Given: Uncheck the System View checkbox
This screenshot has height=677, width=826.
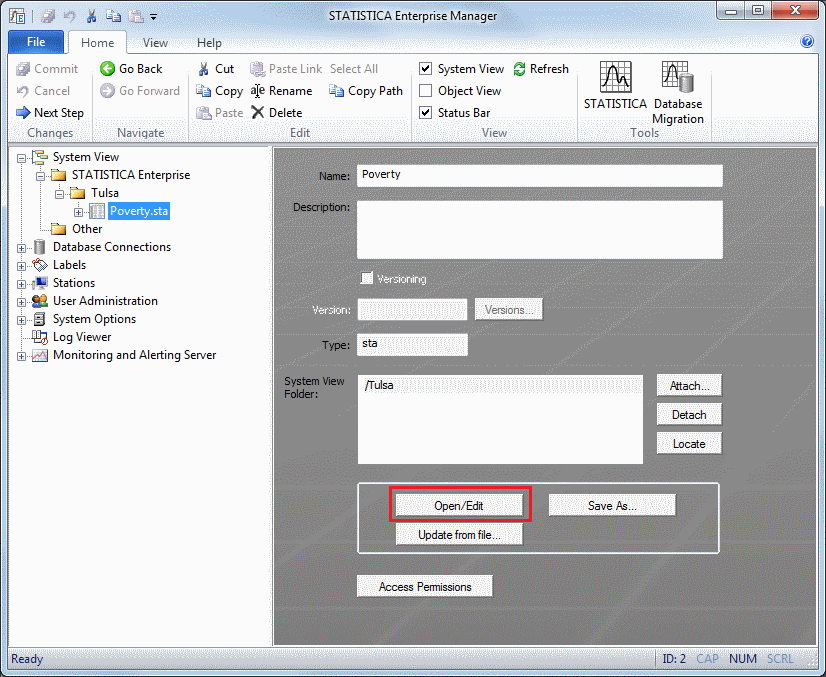Looking at the screenshot, I should pyautogui.click(x=426, y=69).
